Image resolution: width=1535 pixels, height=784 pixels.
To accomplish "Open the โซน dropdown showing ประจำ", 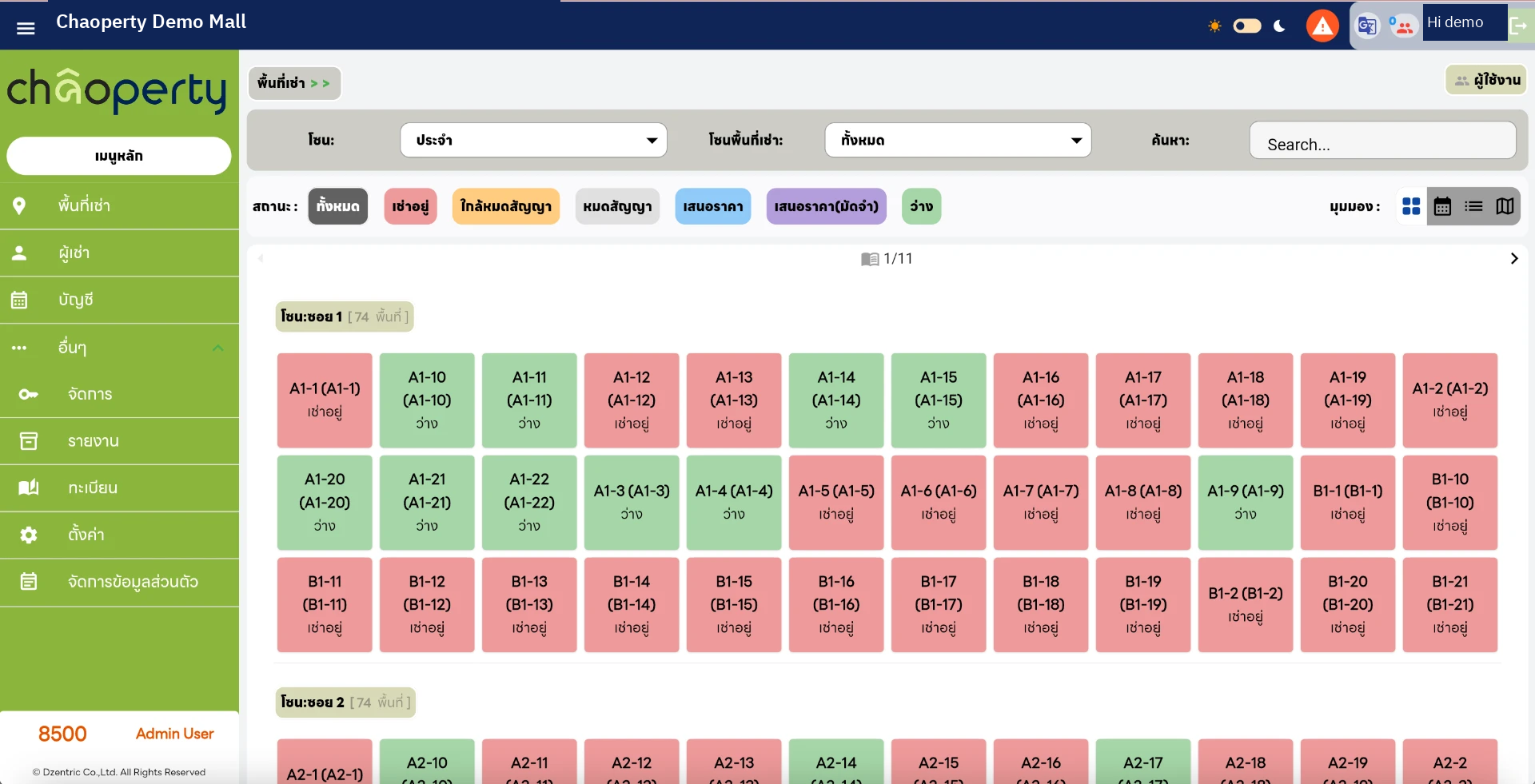I will tap(533, 140).
